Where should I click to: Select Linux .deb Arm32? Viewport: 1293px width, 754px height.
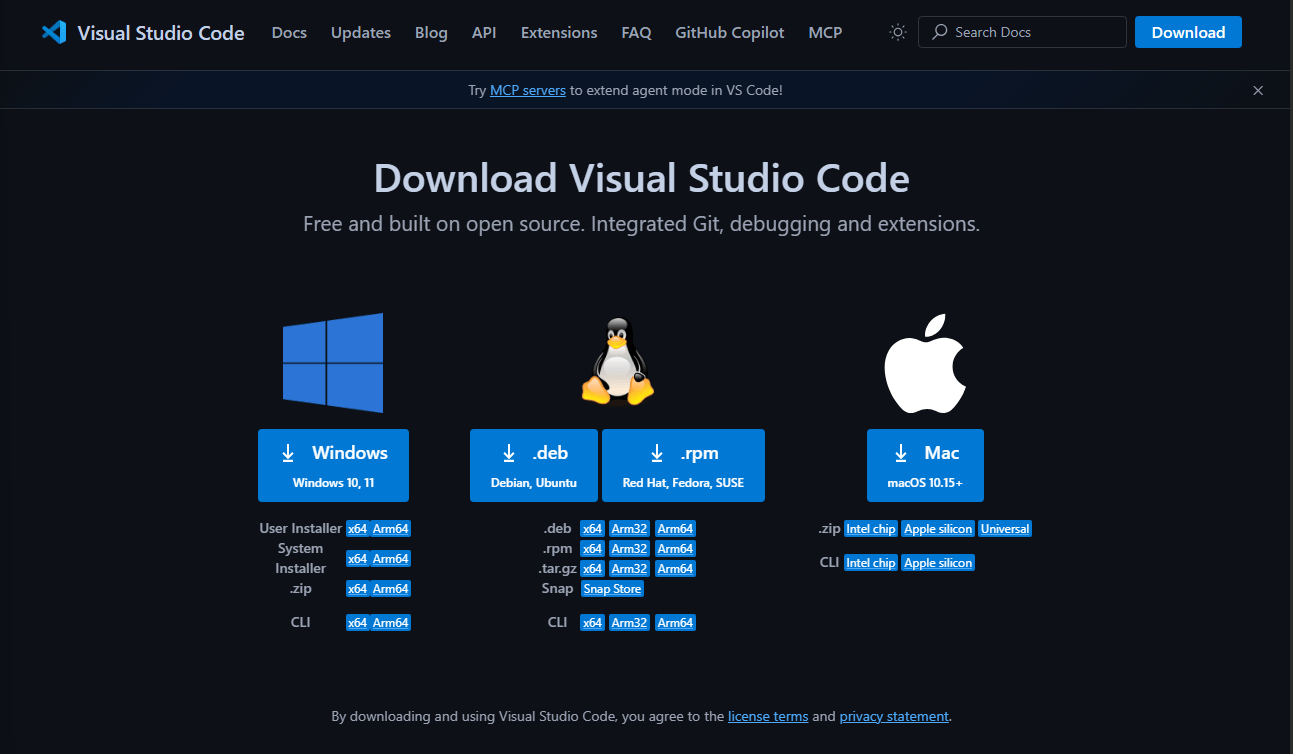click(x=630, y=529)
